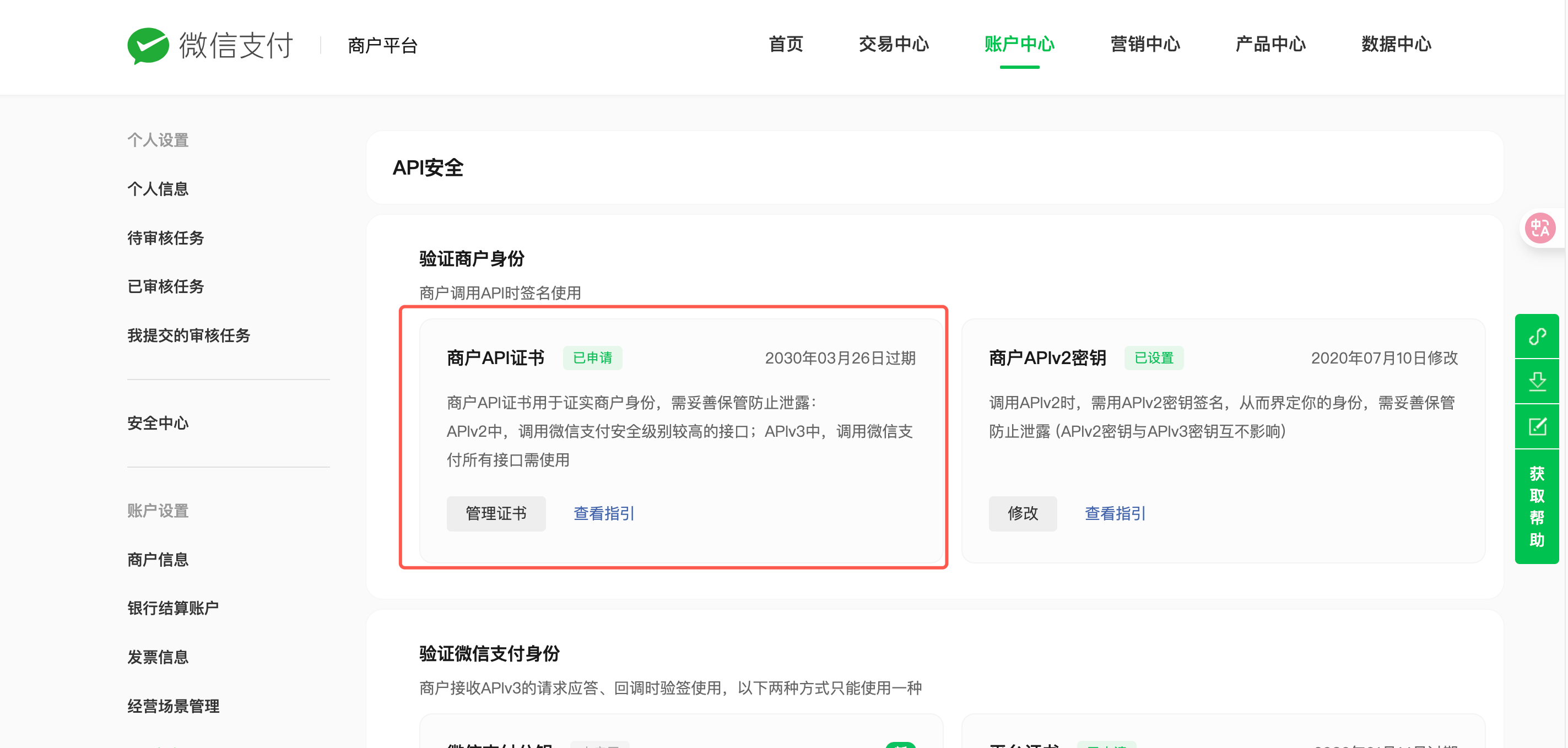Open 银行结算账户 settings
Image resolution: width=1568 pixels, height=748 pixels.
(173, 608)
